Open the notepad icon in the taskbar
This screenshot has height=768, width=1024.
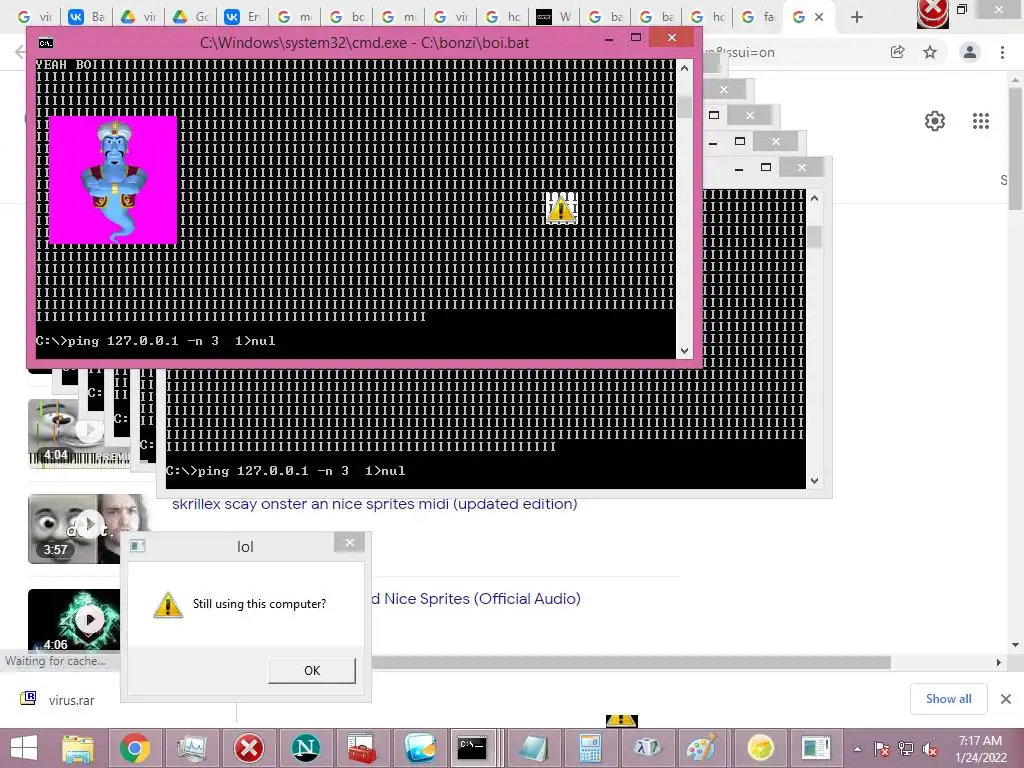[534, 748]
